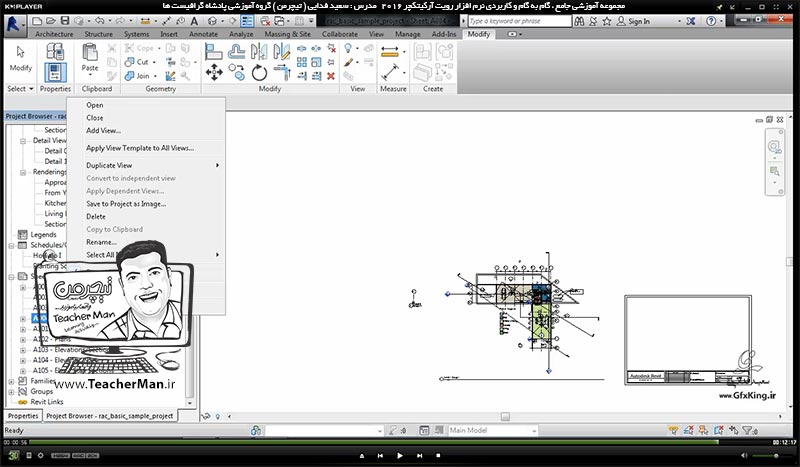800x467 pixels.
Task: Open the Revit application menu button
Action: (14, 26)
